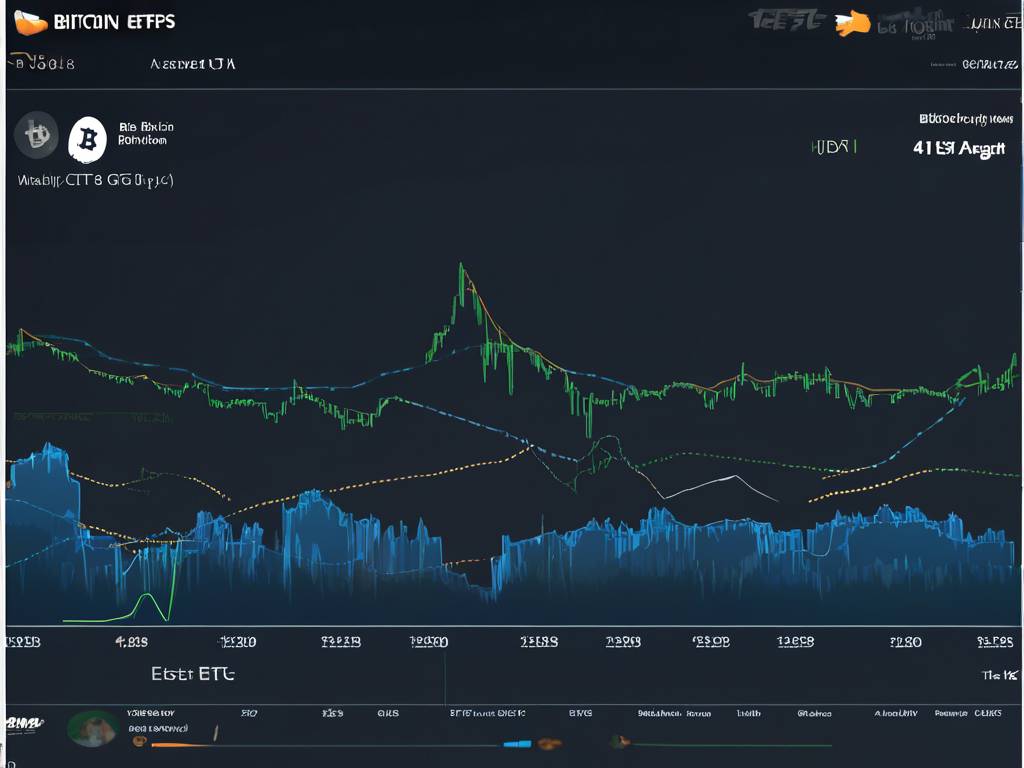This screenshot has height=768, width=1024.
Task: Click the "41 ESI Argtt" value
Action: (x=959, y=148)
